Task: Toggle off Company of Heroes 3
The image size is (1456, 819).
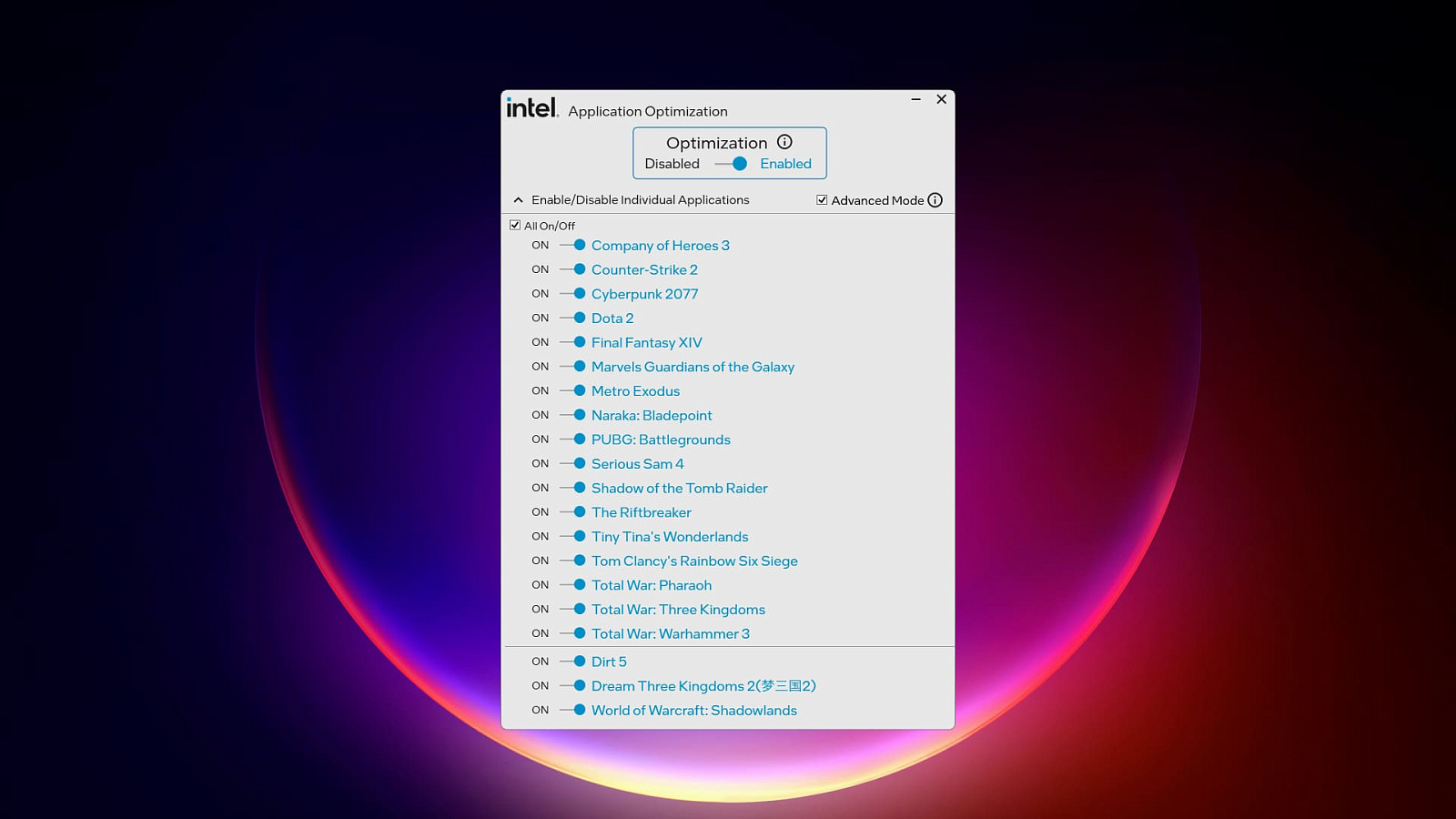Action: pos(572,246)
